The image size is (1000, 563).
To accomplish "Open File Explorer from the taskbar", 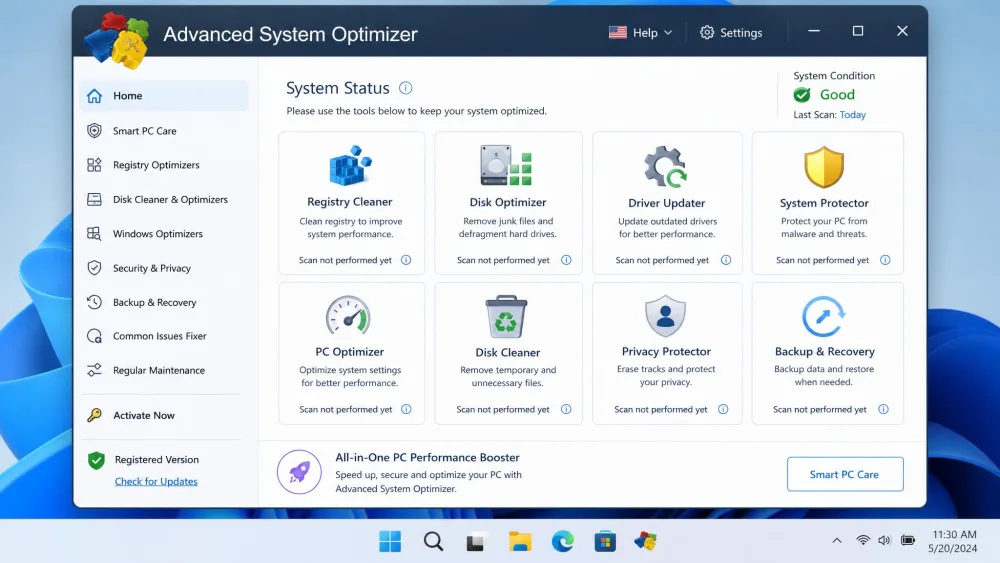I will click(520, 541).
